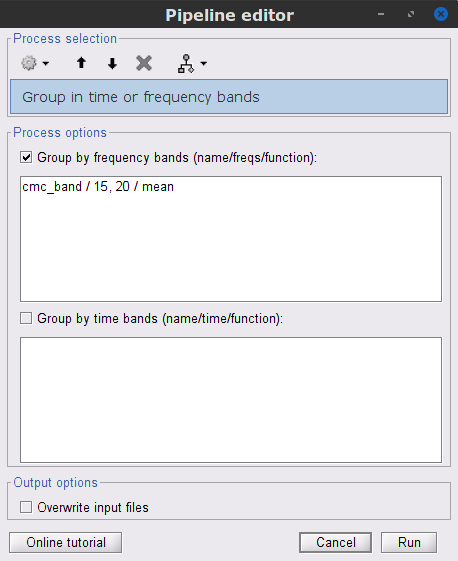The width and height of the screenshot is (458, 561).
Task: Uncheck 'Group by frequency bands' checkbox
Action: tap(26, 157)
